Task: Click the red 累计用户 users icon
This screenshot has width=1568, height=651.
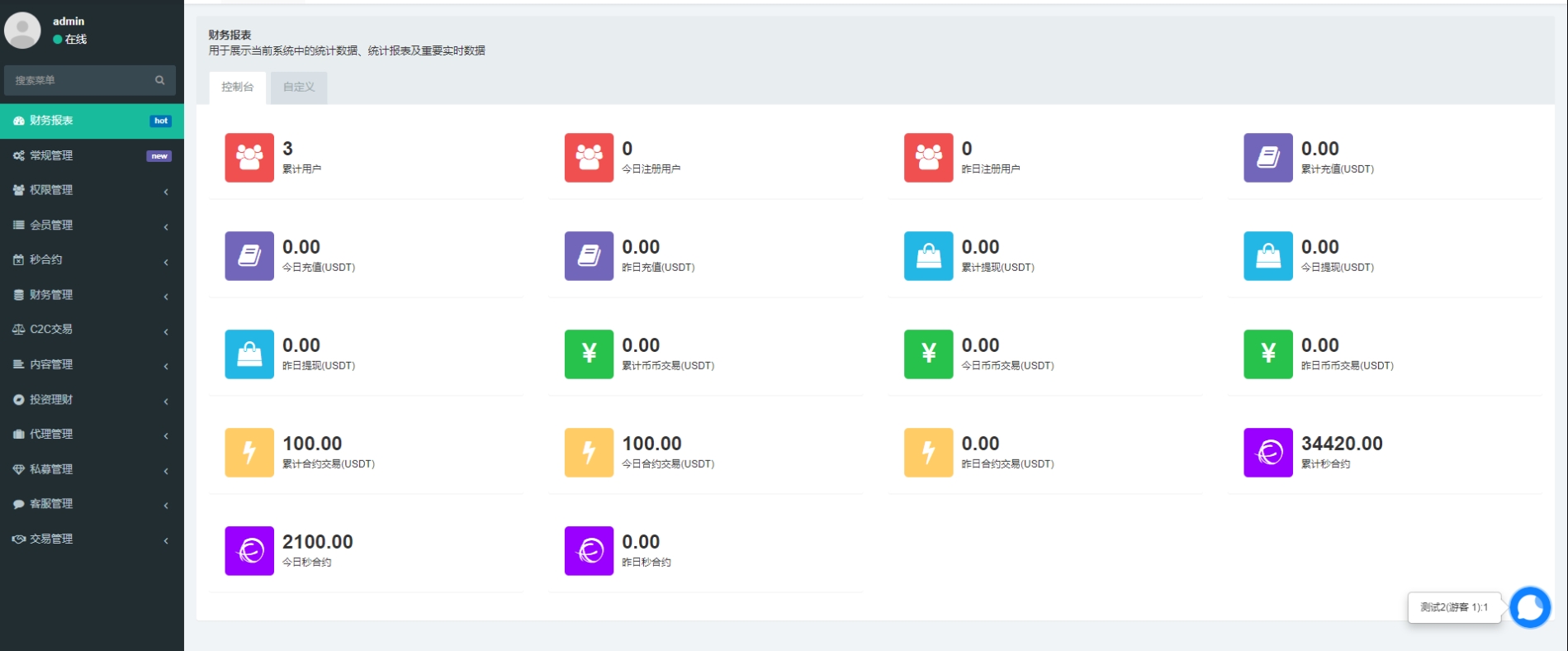Action: coord(249,157)
